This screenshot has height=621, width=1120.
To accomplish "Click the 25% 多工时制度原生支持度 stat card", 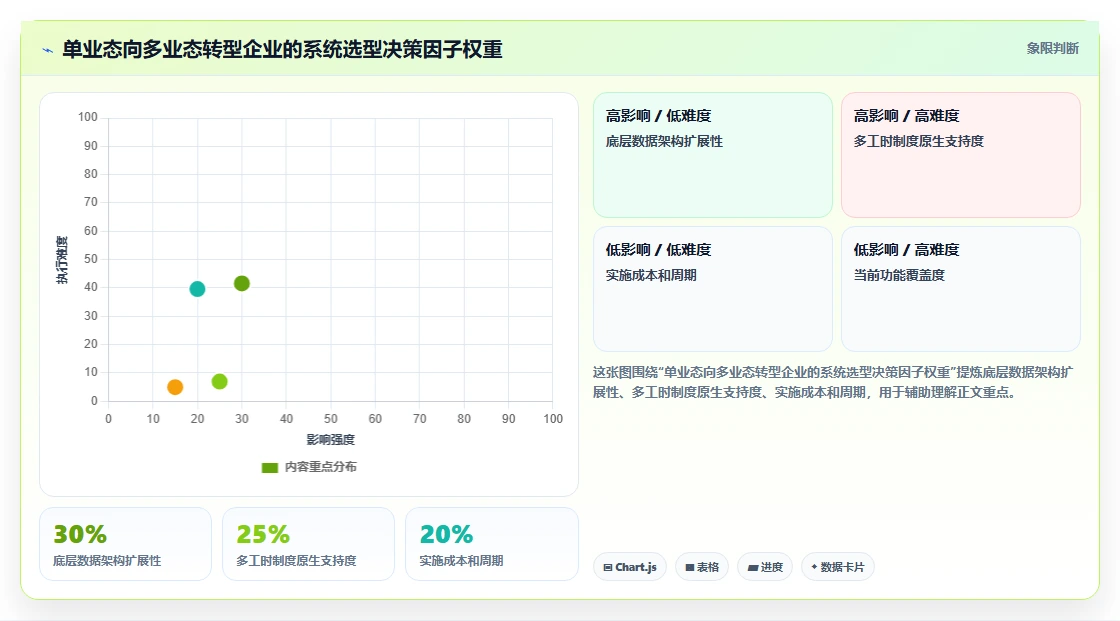I will [x=309, y=544].
